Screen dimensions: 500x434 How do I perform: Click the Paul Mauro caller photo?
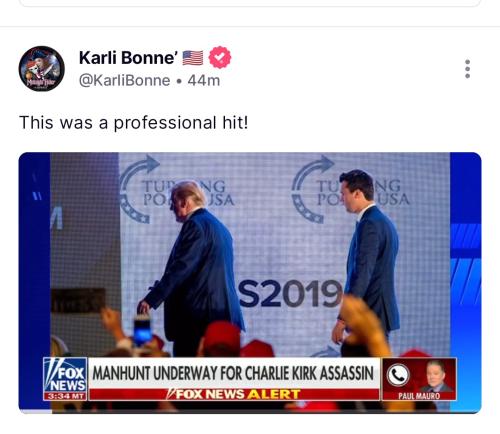pyautogui.click(x=436, y=376)
